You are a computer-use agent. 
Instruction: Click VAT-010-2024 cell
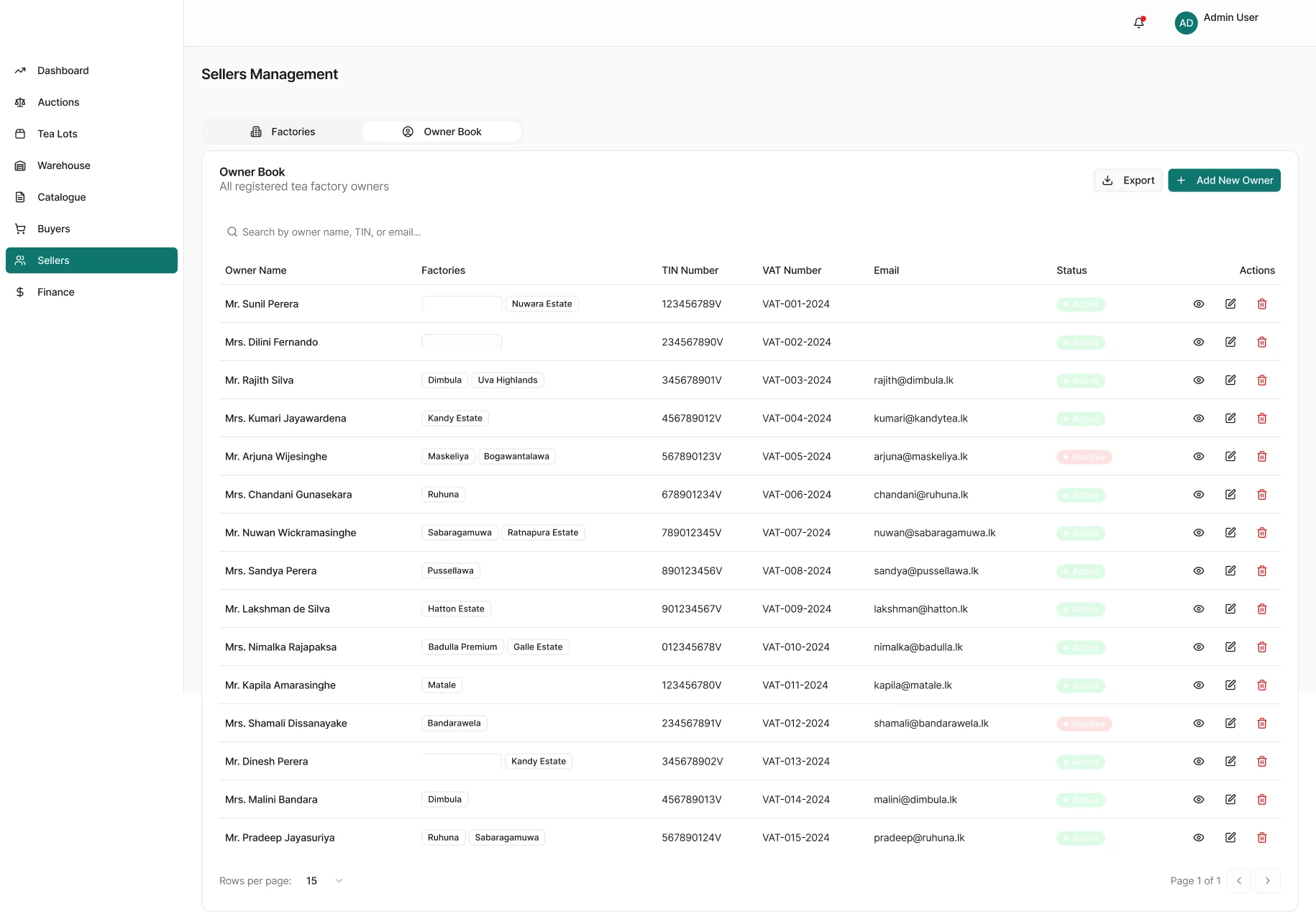[796, 647]
